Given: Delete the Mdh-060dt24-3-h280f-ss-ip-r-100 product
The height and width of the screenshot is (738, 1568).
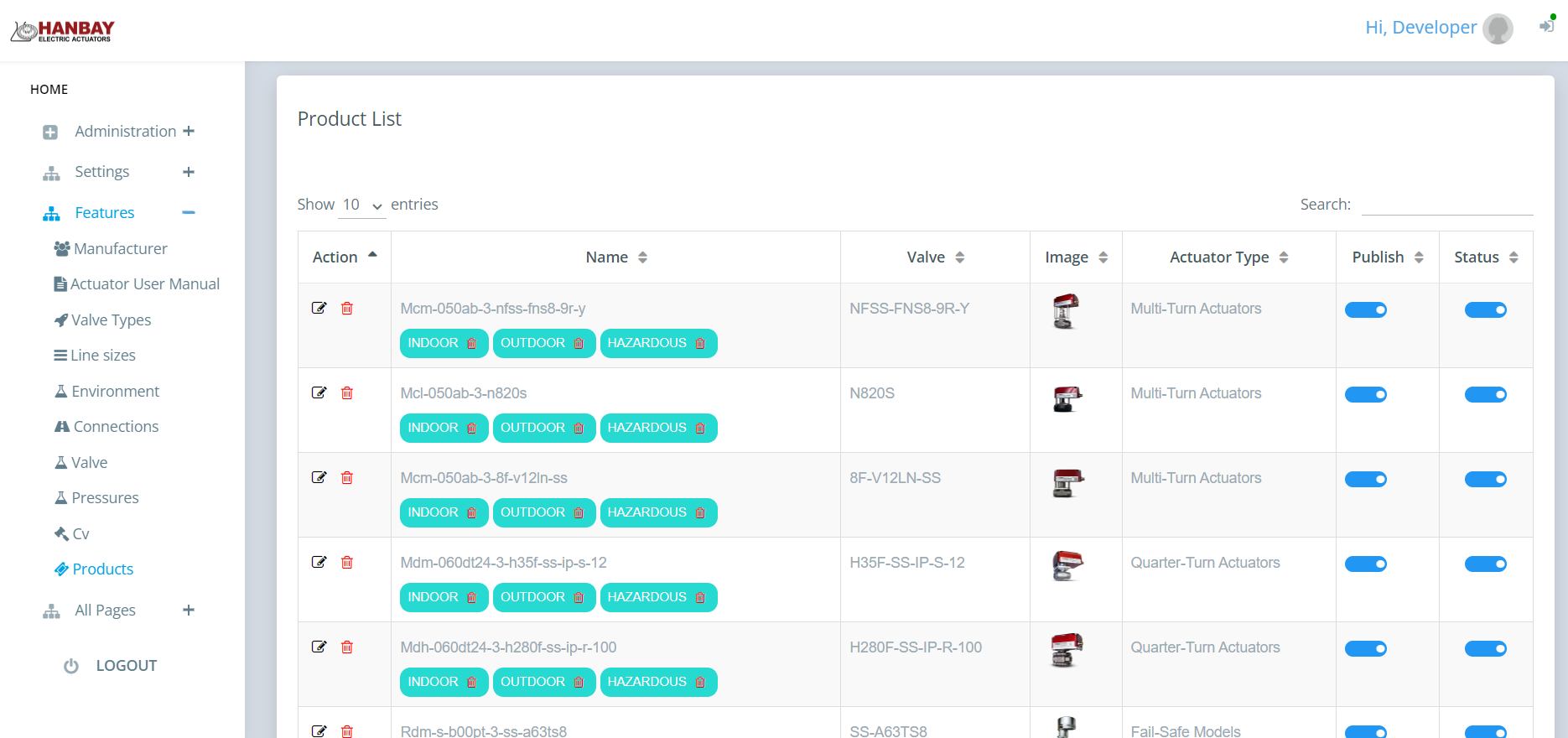Looking at the screenshot, I should [347, 647].
